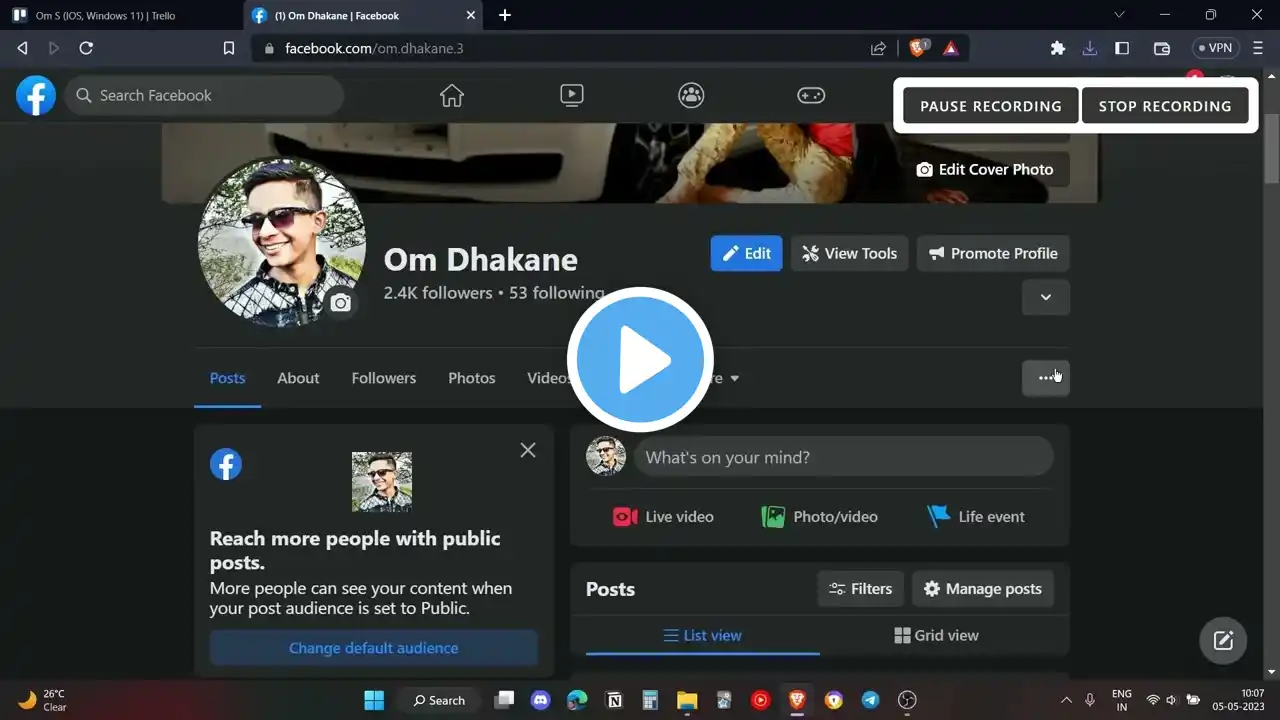Switch to the Trello browser tab
Image resolution: width=1280 pixels, height=720 pixels.
tap(120, 15)
